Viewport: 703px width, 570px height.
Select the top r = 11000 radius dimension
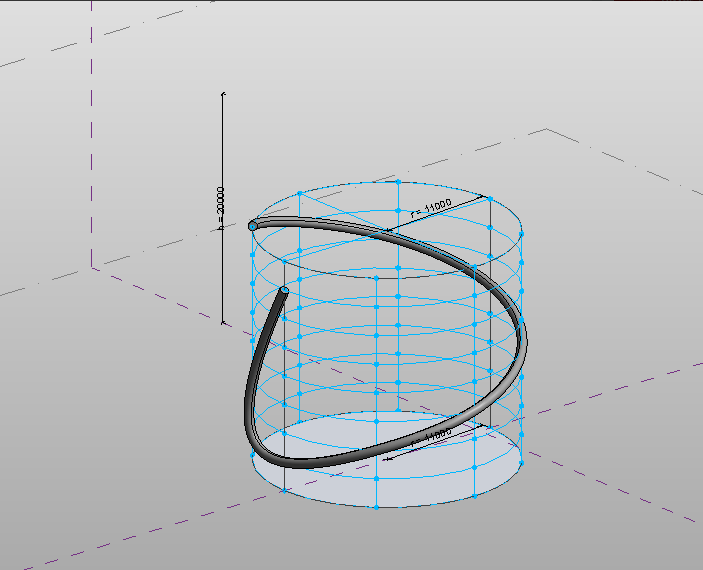click(x=432, y=207)
